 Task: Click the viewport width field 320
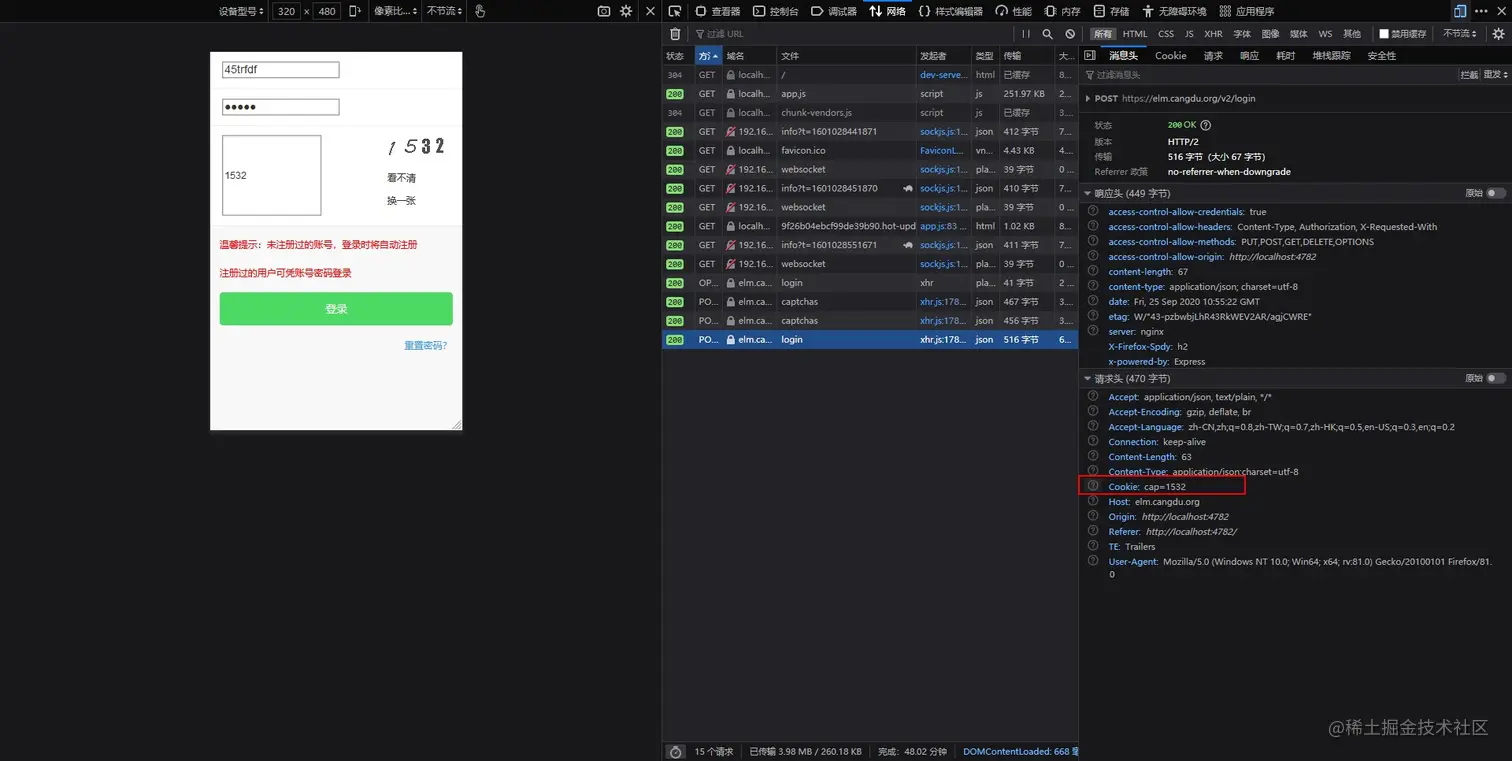(286, 11)
